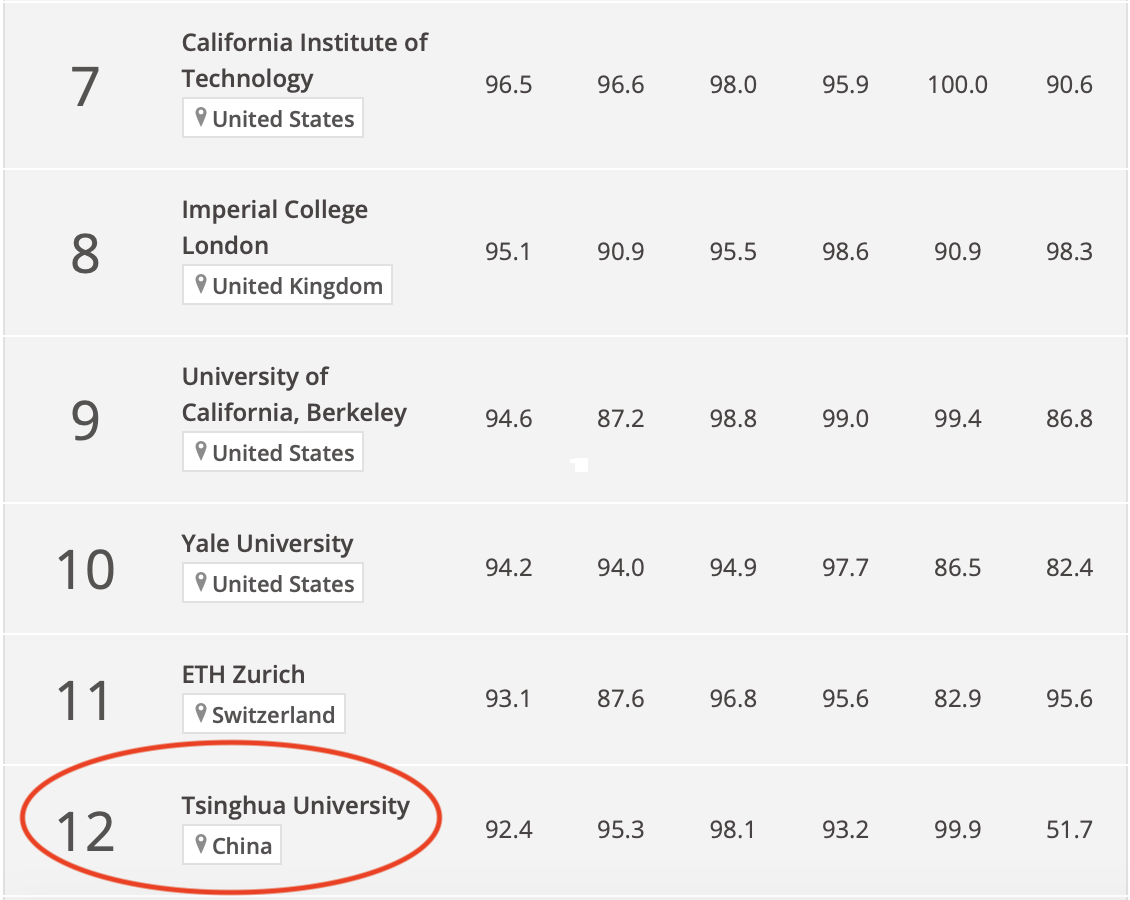Screen dimensions: 1130x900
Task: Open University of California, Berkeley link
Action: point(294,395)
